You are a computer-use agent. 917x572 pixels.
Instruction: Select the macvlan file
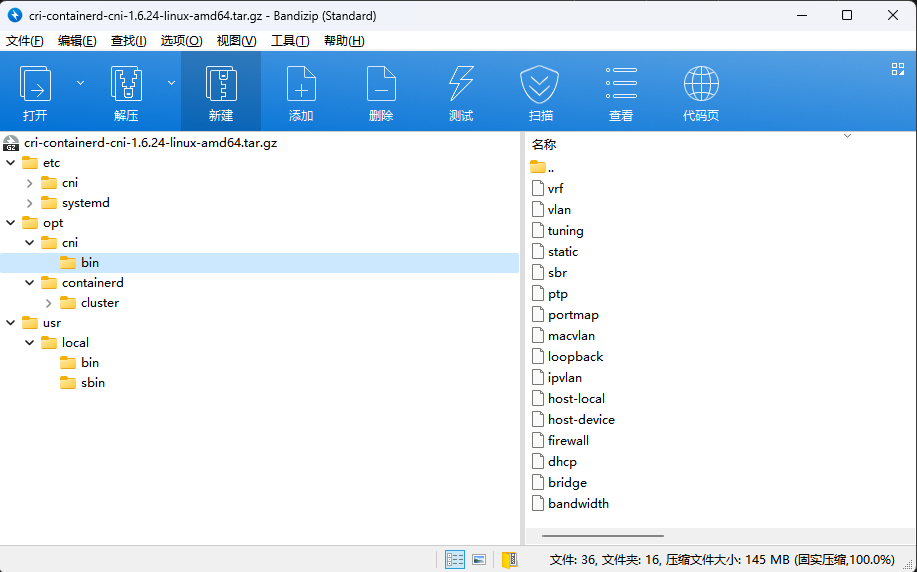pos(564,336)
